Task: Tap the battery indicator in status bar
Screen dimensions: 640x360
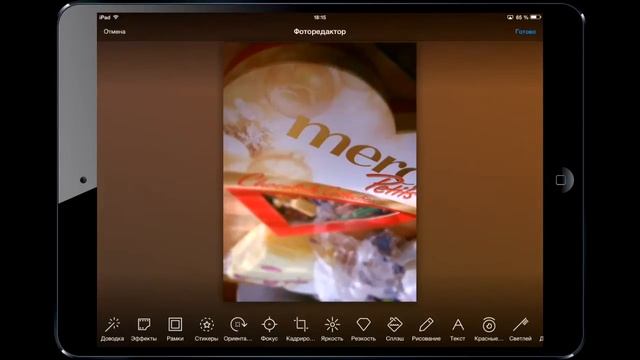Action: (536, 17)
